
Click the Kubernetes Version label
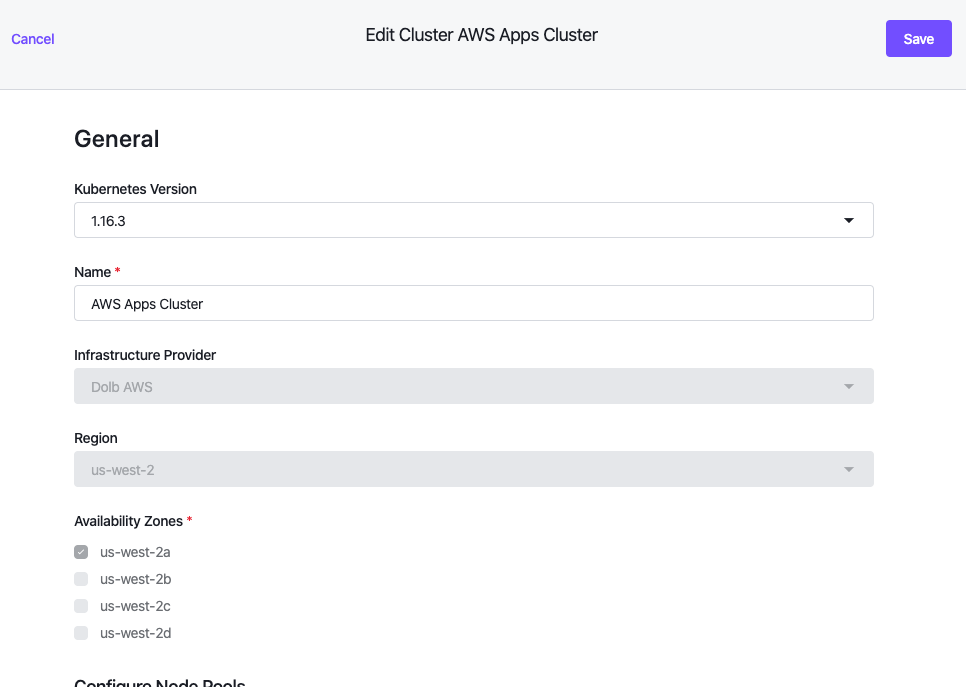(x=136, y=189)
